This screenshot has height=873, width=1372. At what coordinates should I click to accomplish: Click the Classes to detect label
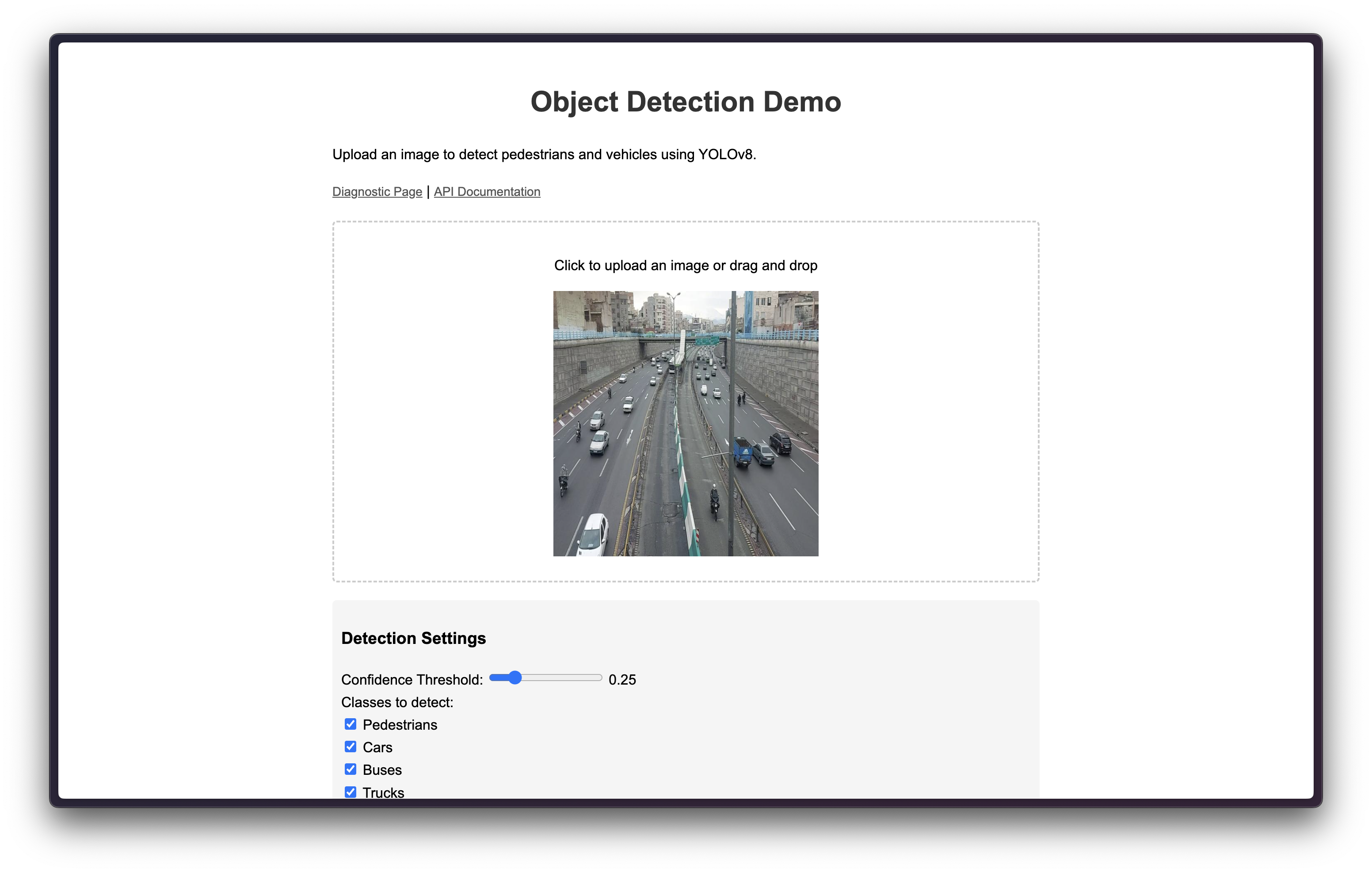coord(397,702)
